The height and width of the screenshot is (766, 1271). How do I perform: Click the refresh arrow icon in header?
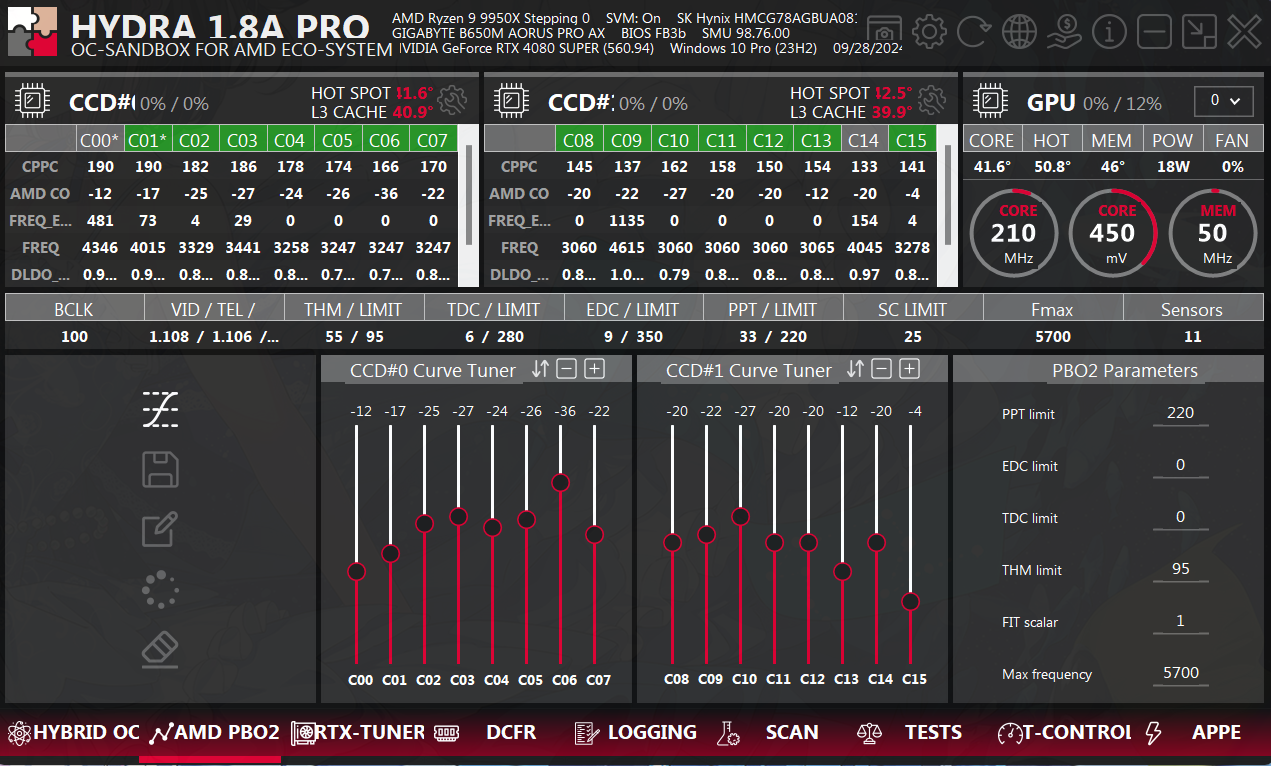coord(974,32)
